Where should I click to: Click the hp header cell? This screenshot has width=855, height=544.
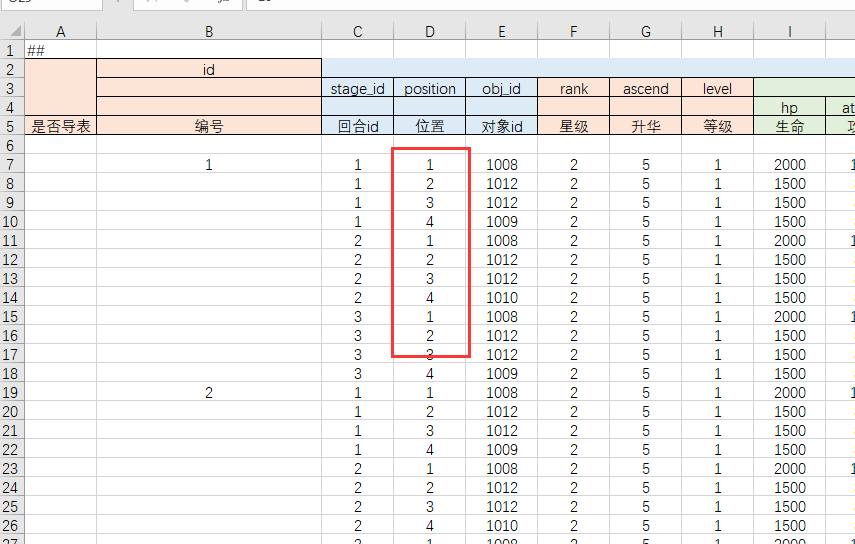pyautogui.click(x=789, y=107)
